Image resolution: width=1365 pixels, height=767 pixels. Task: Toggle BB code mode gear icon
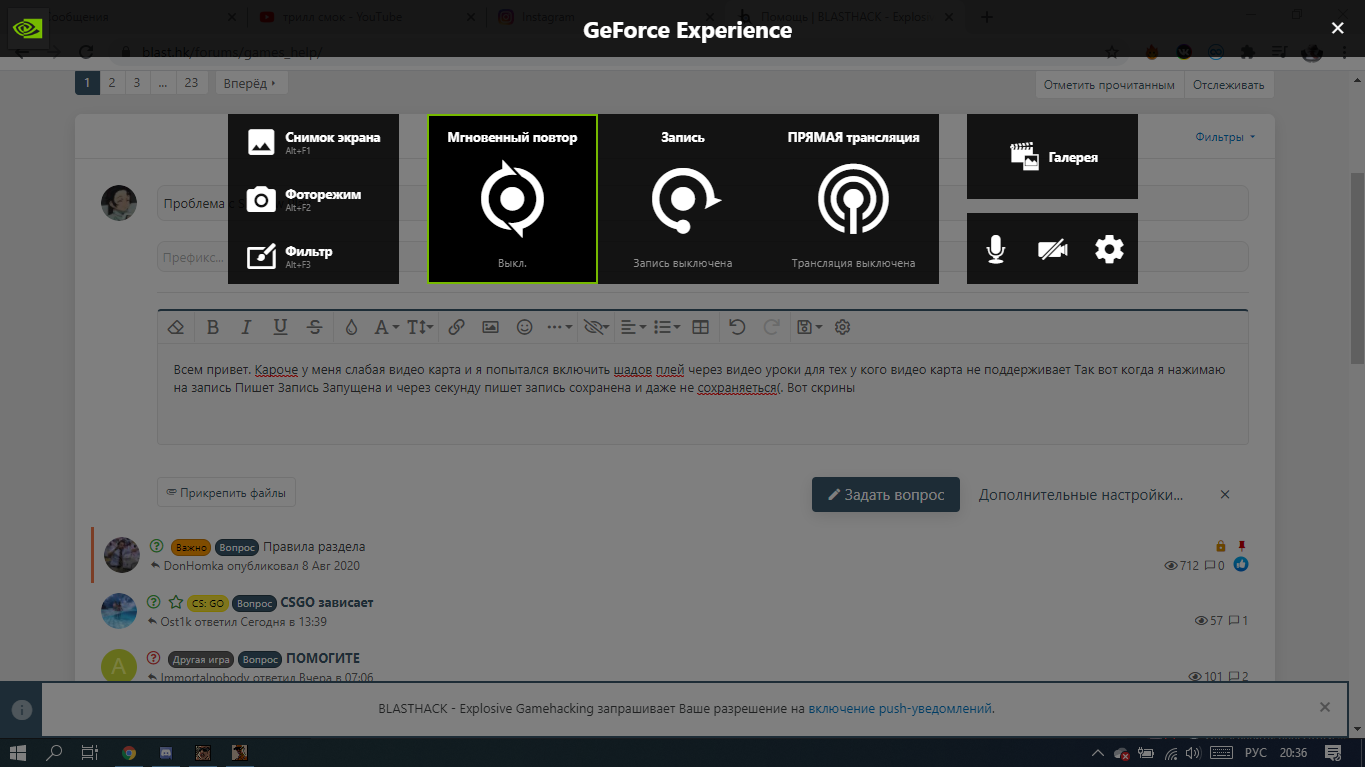coord(842,327)
